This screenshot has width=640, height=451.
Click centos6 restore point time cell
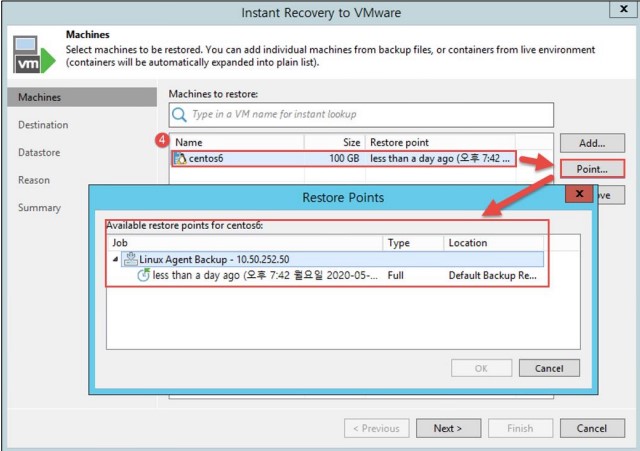pos(440,158)
